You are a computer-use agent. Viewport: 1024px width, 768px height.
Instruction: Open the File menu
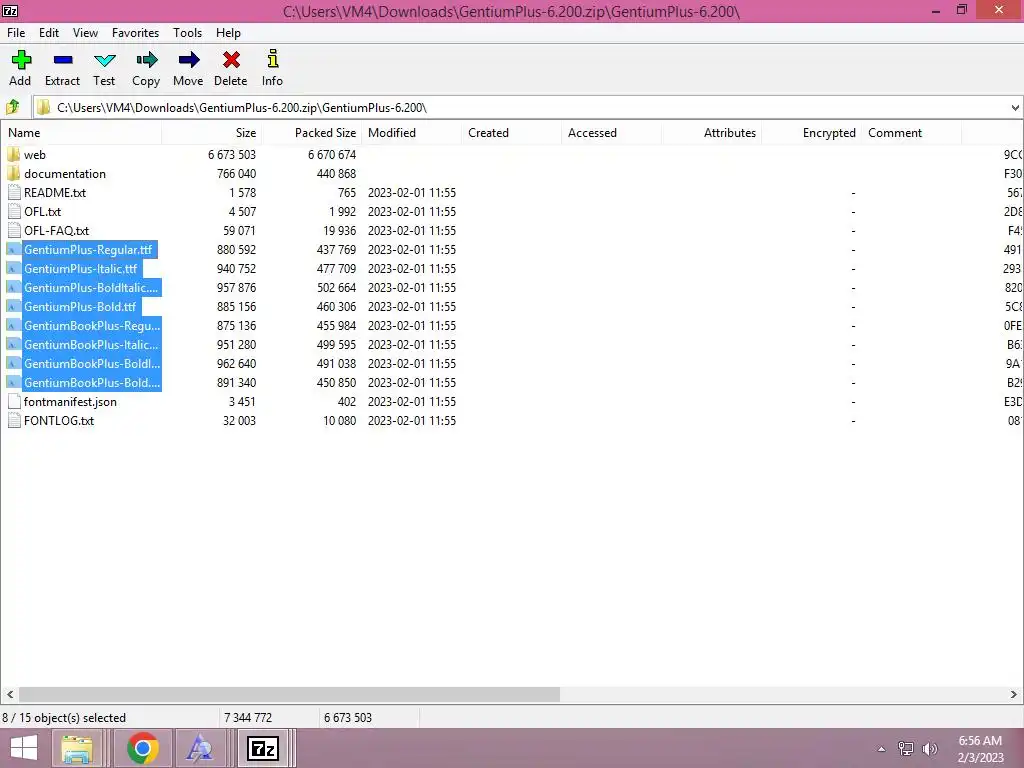16,33
